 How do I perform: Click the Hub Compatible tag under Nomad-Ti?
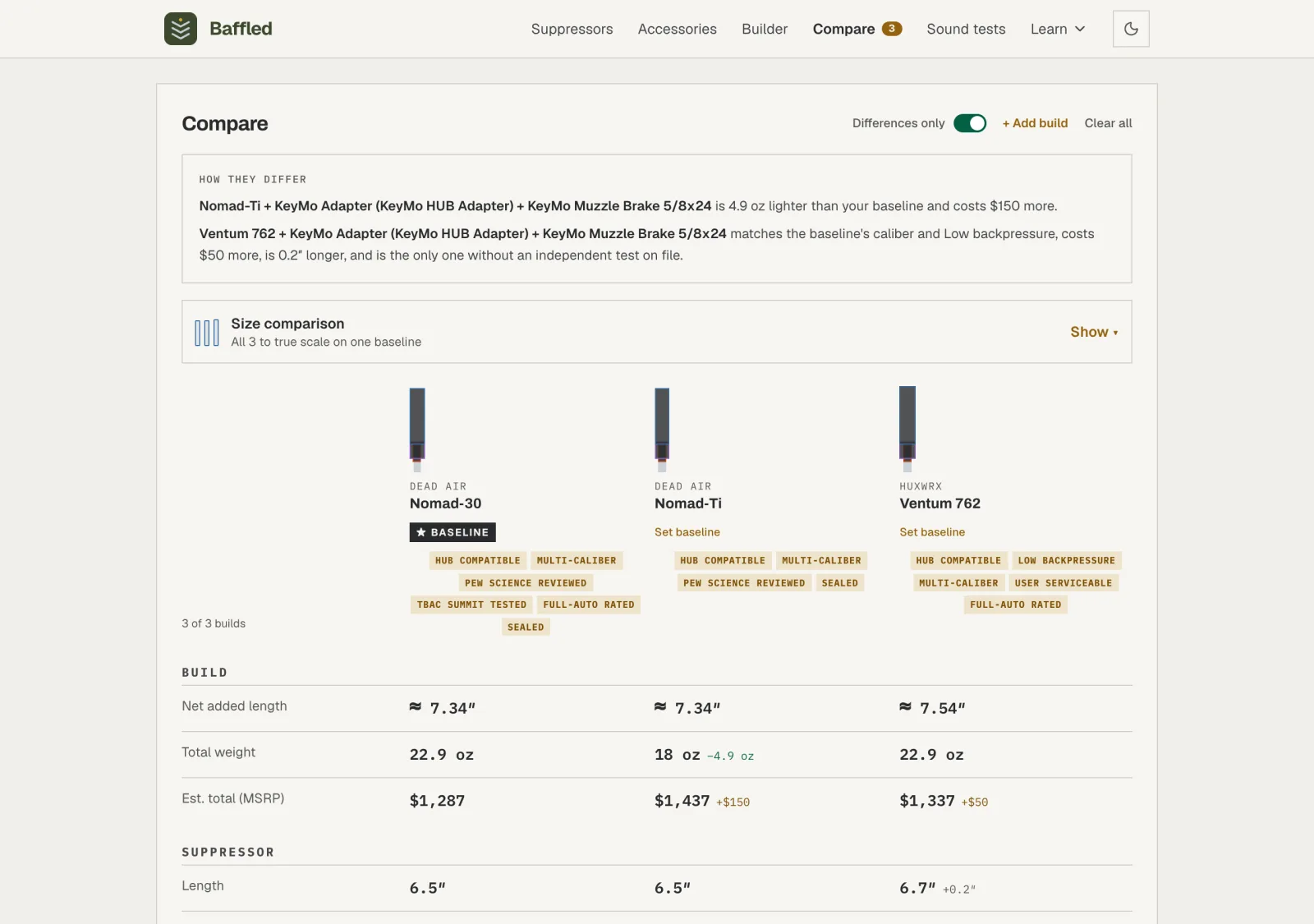pyautogui.click(x=723, y=560)
